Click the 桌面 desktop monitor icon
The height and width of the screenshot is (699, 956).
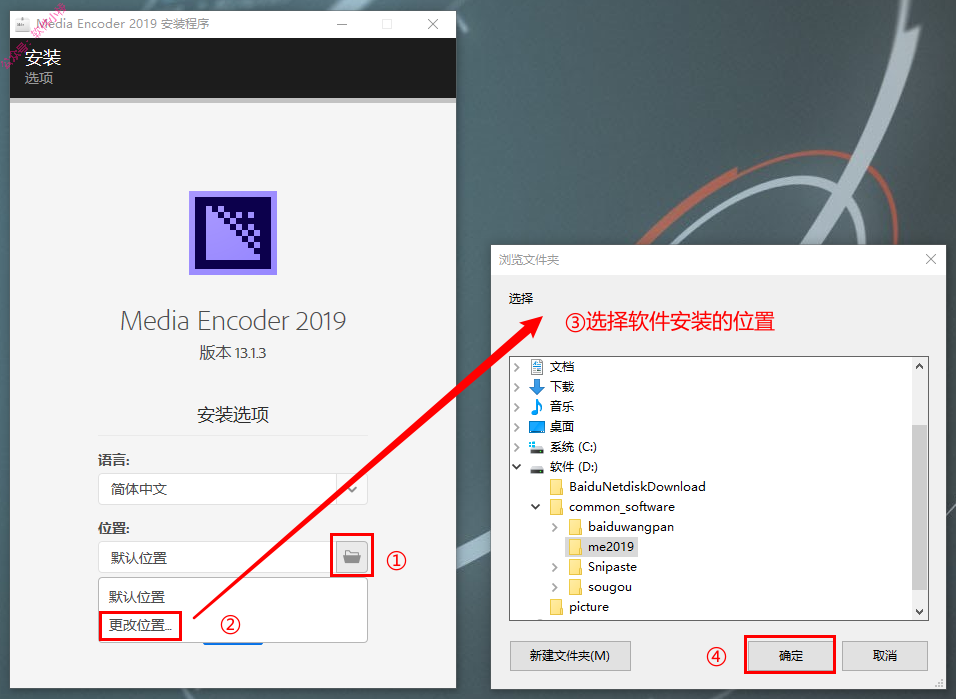[x=537, y=426]
